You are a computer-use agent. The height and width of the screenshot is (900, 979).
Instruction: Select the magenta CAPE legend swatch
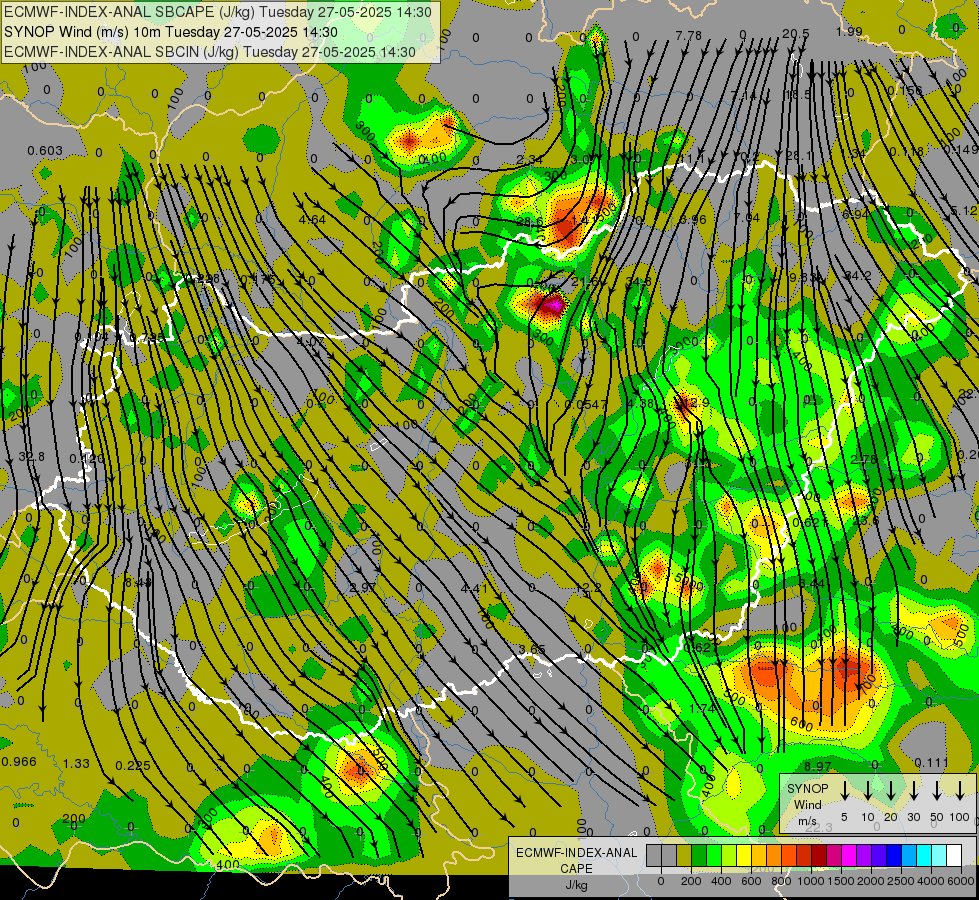pyautogui.click(x=850, y=855)
